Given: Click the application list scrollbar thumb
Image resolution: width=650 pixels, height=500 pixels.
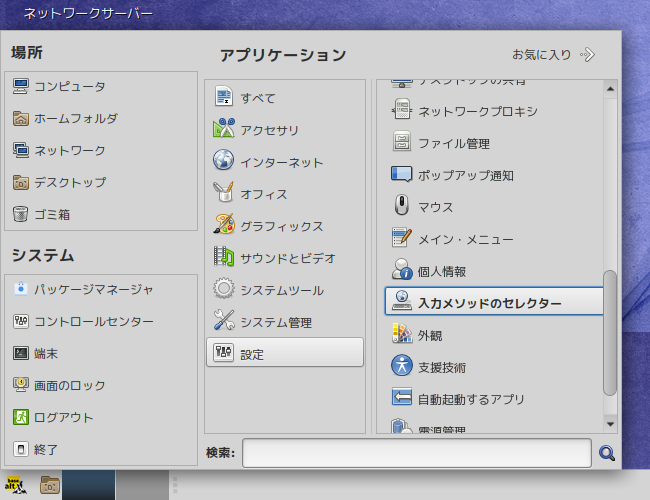Looking at the screenshot, I should point(610,333).
